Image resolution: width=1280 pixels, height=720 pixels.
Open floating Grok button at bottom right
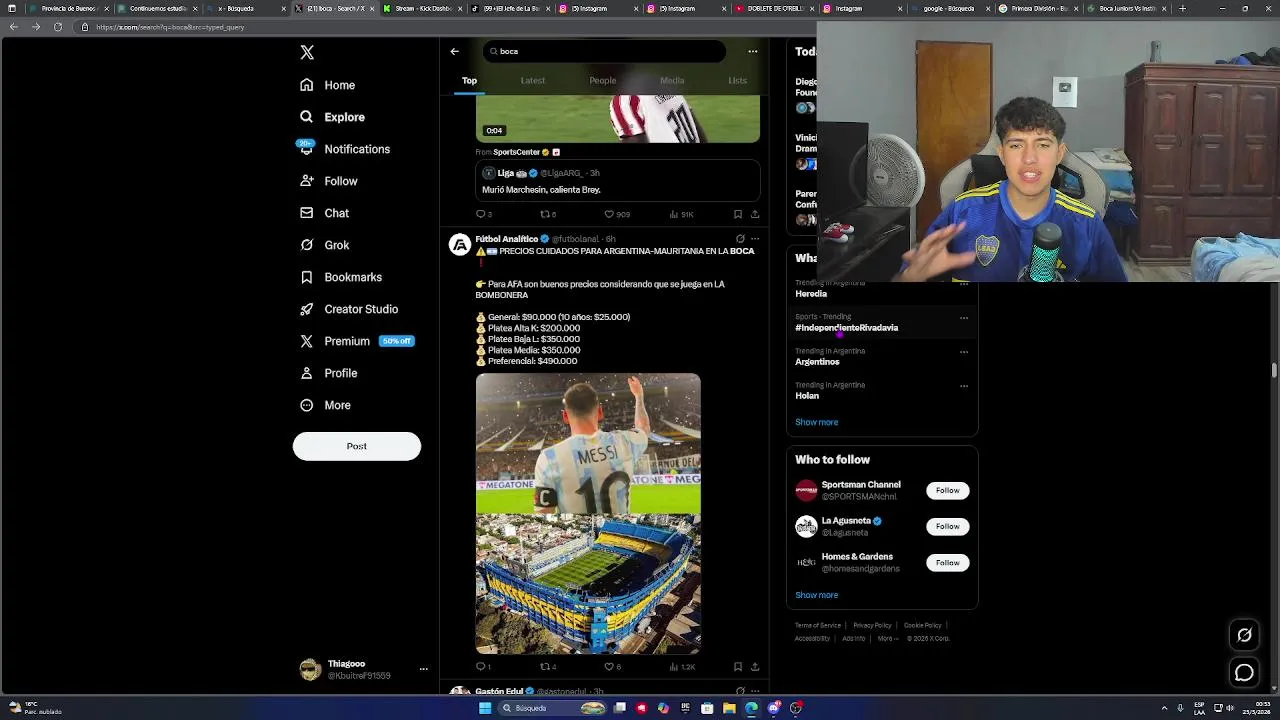click(1244, 635)
